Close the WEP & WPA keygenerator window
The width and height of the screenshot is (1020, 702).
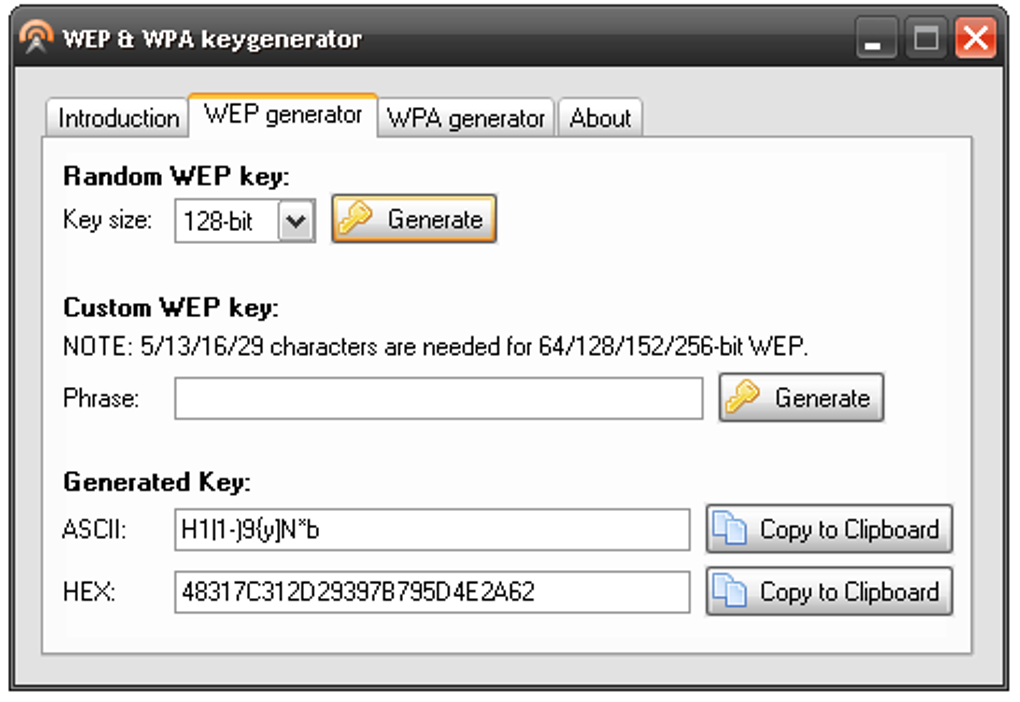pyautogui.click(x=975, y=41)
